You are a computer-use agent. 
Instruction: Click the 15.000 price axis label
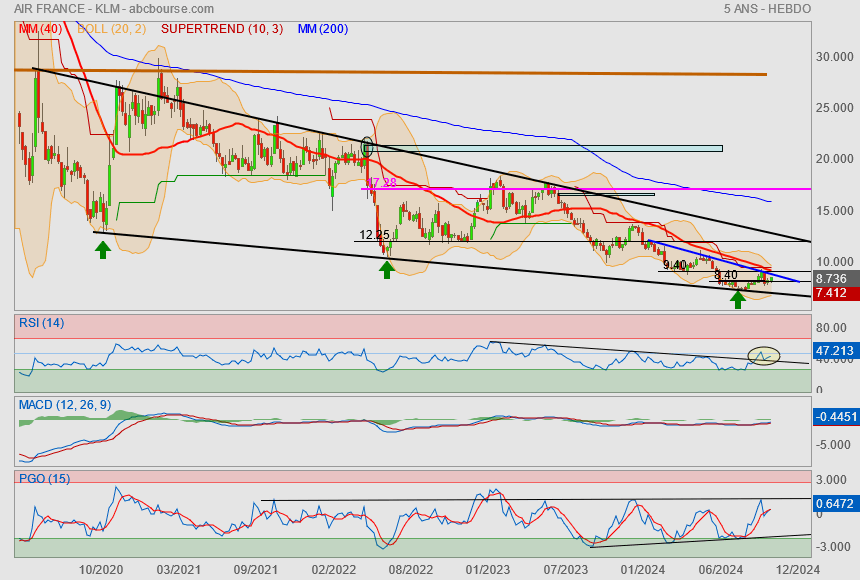pyautogui.click(x=834, y=211)
